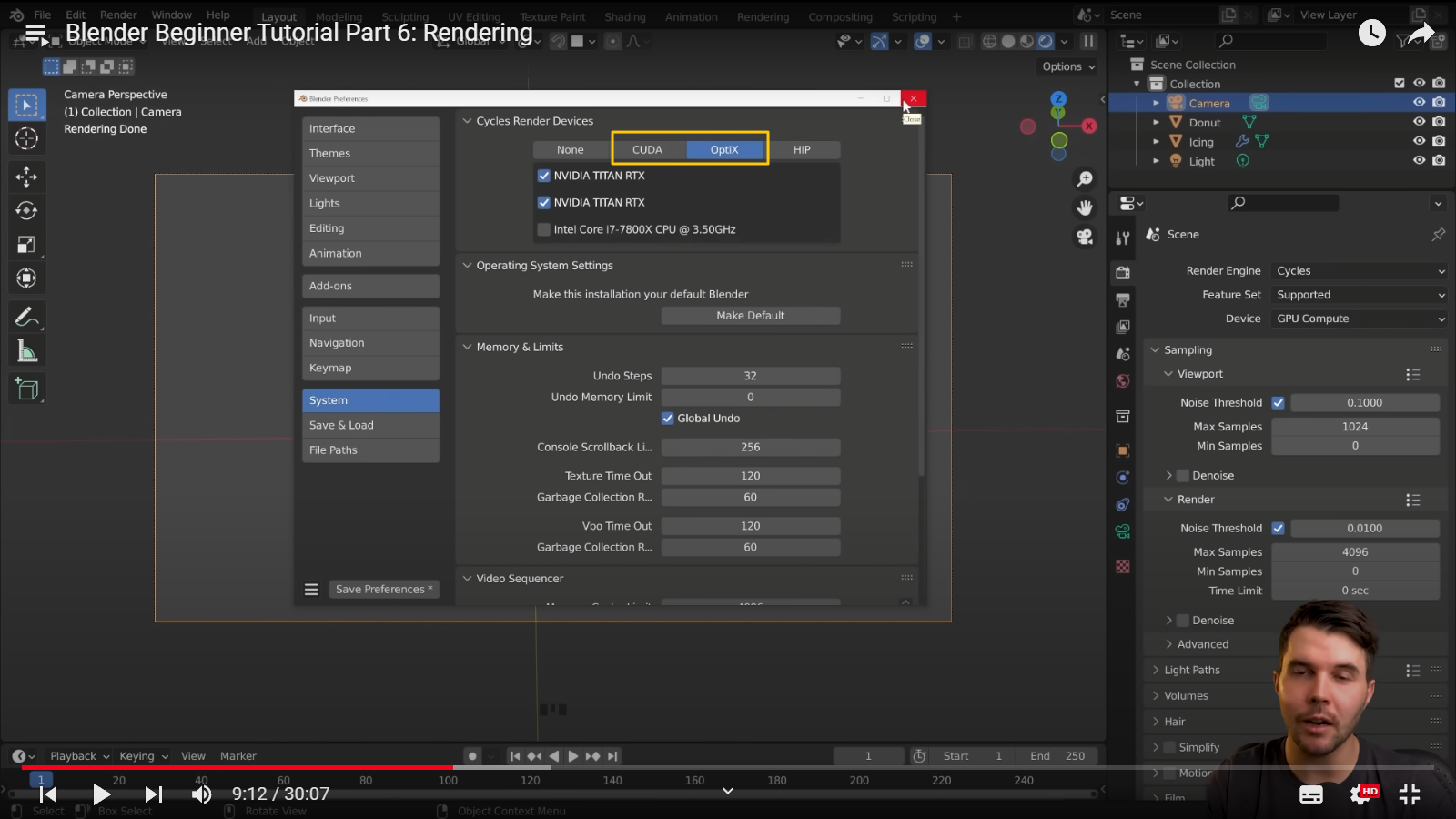Expand the Icing object in outliner
The height and width of the screenshot is (819, 1456).
(x=1157, y=142)
